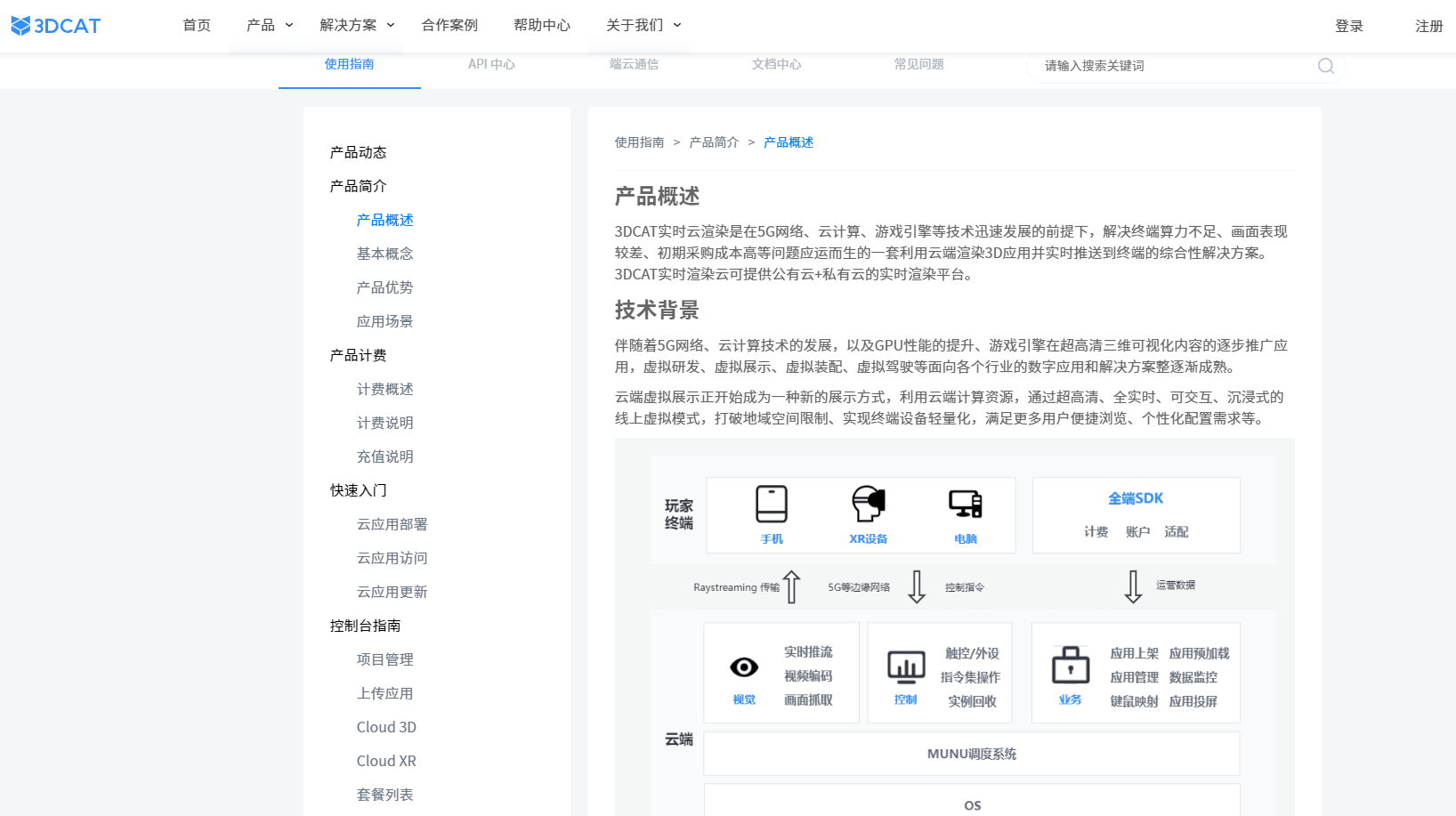Open 产品优势 in the sidebar
1456x816 pixels.
385,287
